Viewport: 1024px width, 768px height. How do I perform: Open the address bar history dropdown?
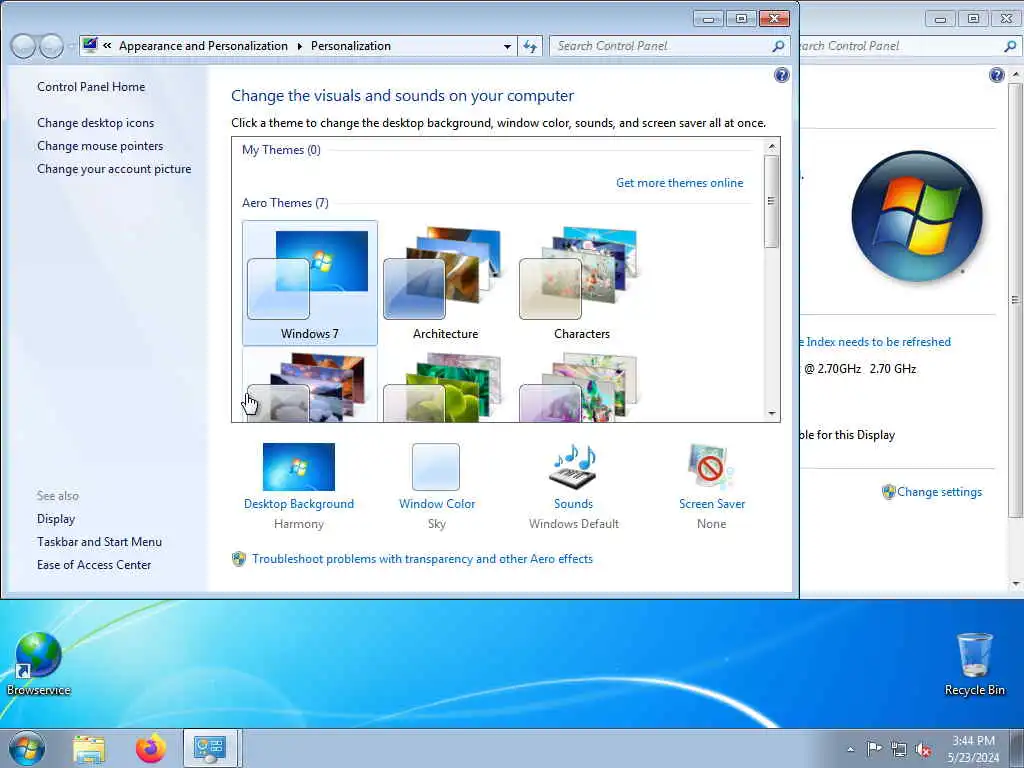(x=507, y=46)
